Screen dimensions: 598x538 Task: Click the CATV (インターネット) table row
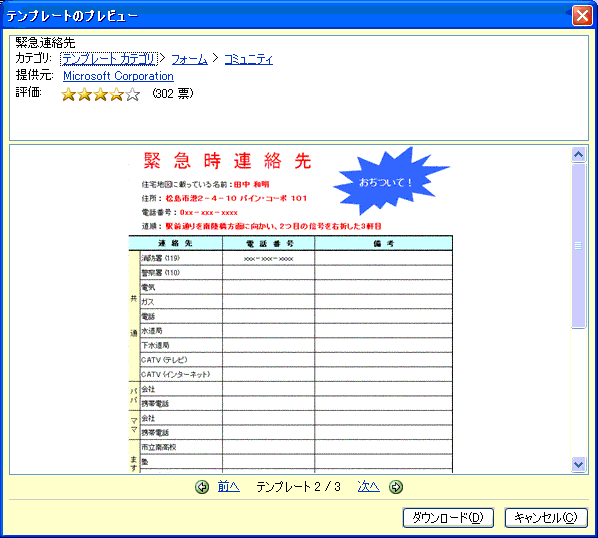(296, 374)
